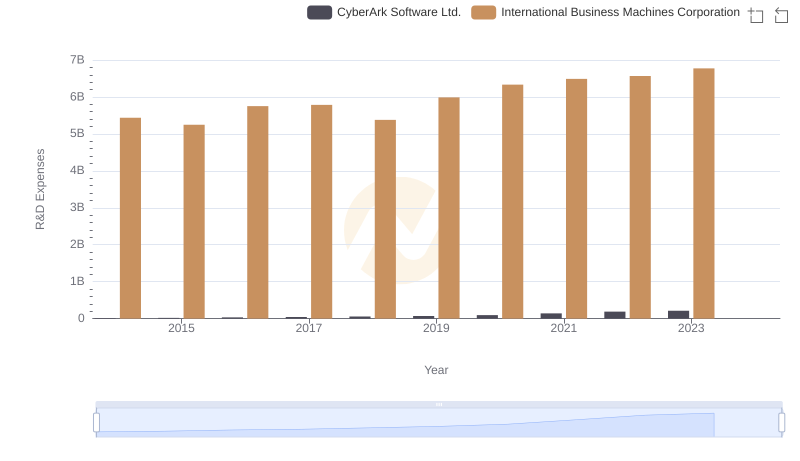The image size is (800, 461).
Task: Click the left handle of the zoom slider
Action: point(96,423)
